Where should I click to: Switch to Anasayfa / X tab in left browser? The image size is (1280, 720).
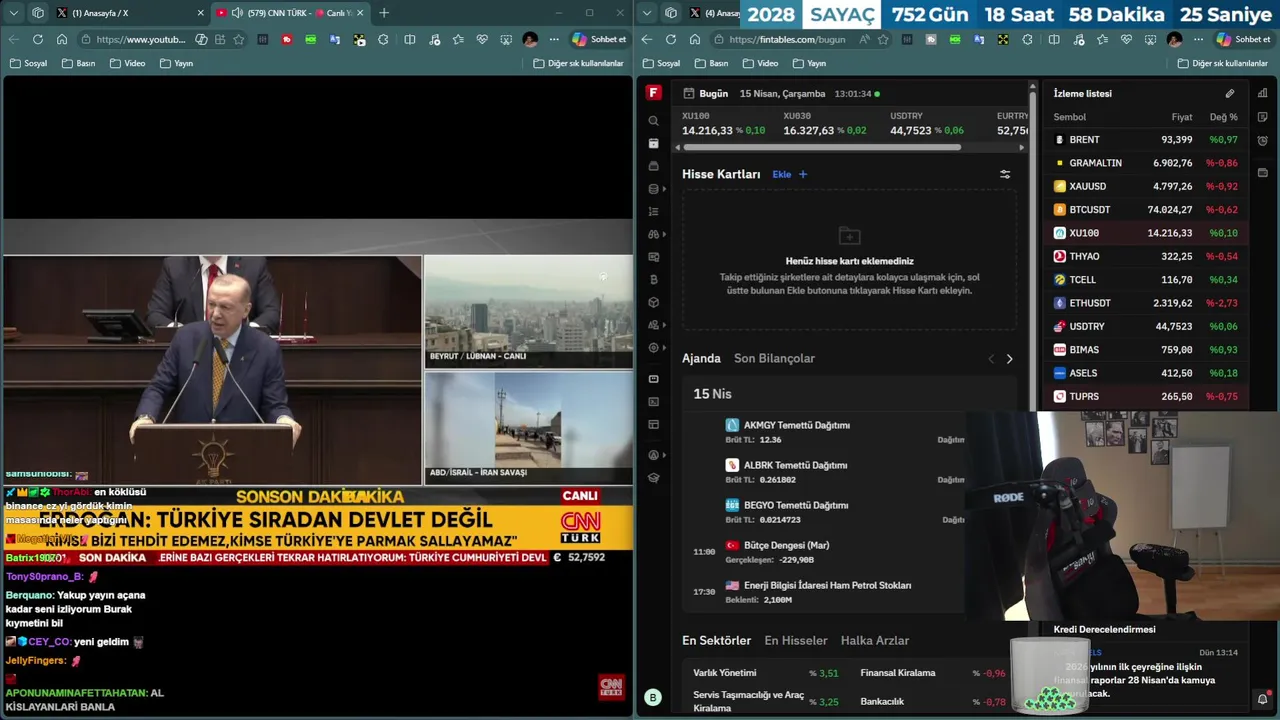[131, 13]
